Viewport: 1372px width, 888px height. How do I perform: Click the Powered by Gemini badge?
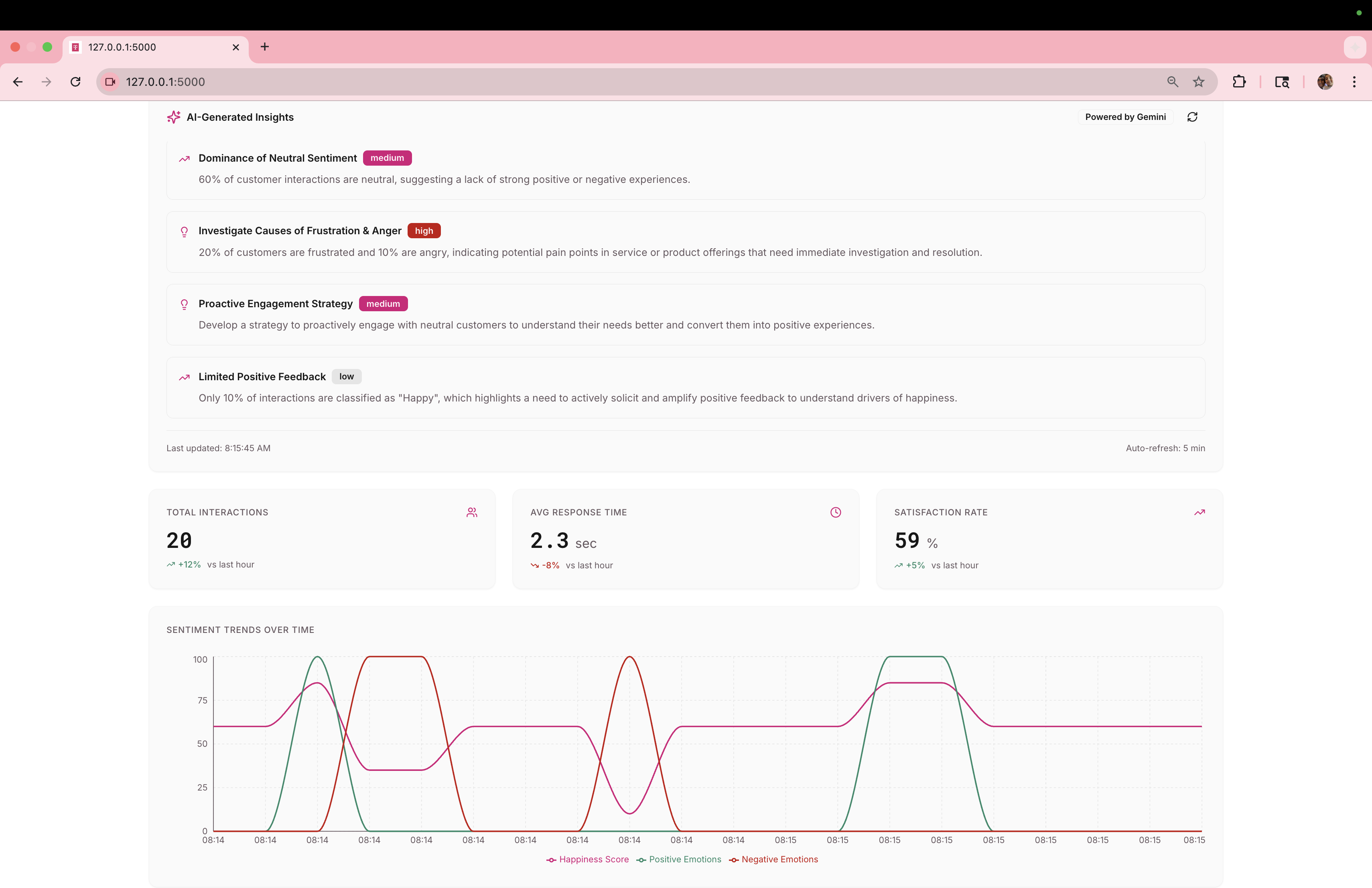pyautogui.click(x=1125, y=117)
